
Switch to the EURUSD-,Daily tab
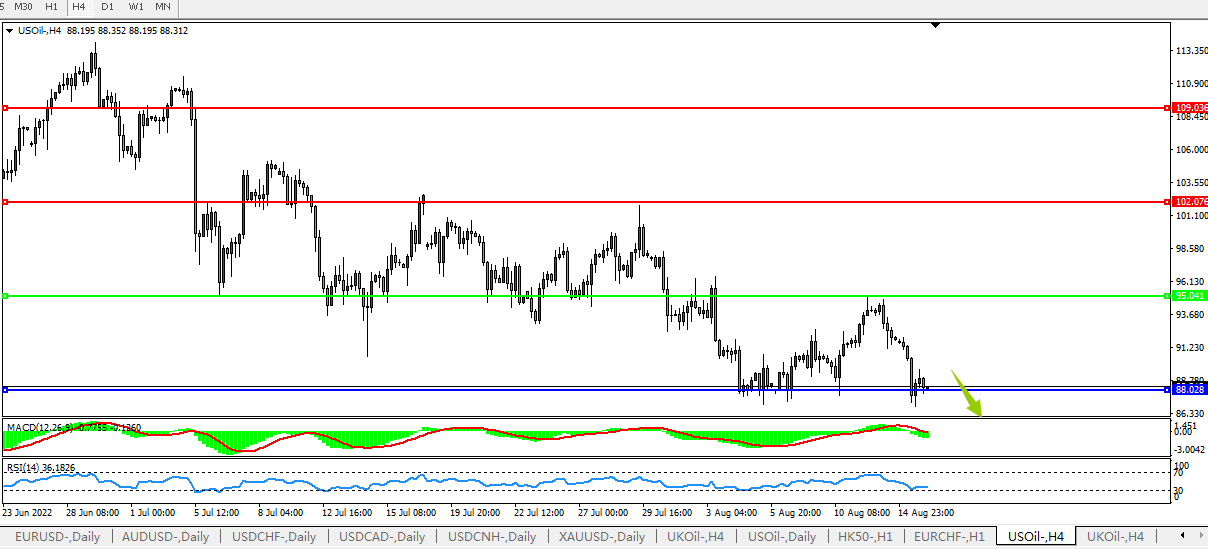pyautogui.click(x=57, y=537)
